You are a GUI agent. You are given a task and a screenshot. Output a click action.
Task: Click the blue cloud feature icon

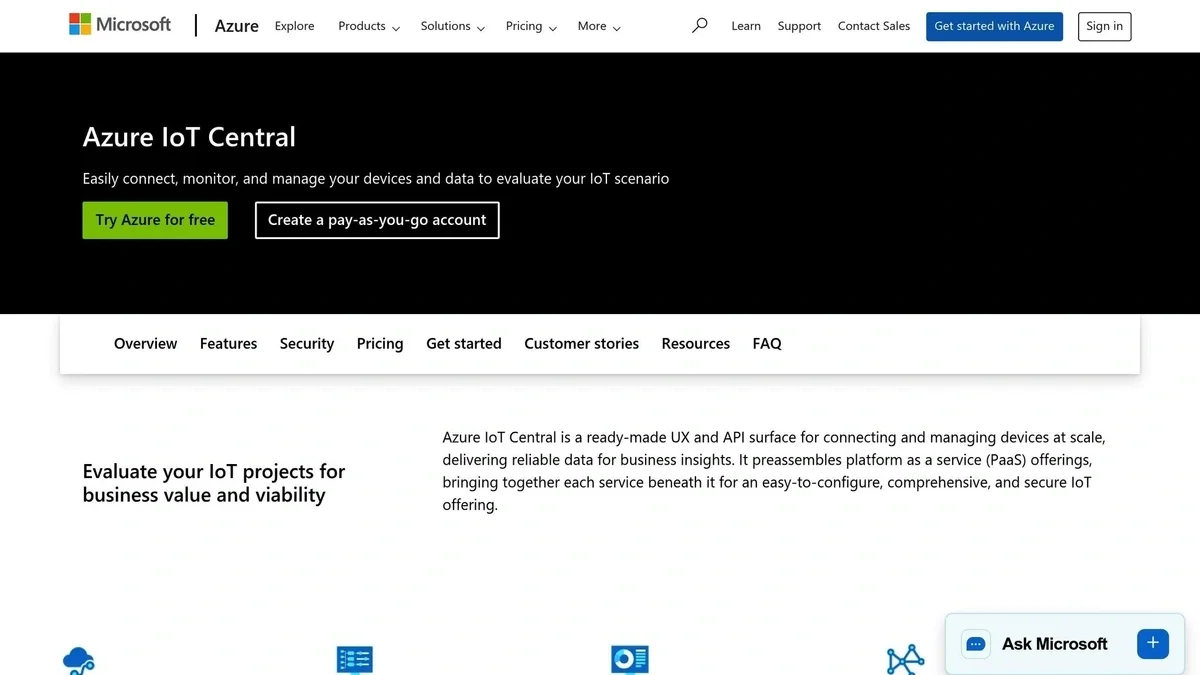[x=78, y=660]
